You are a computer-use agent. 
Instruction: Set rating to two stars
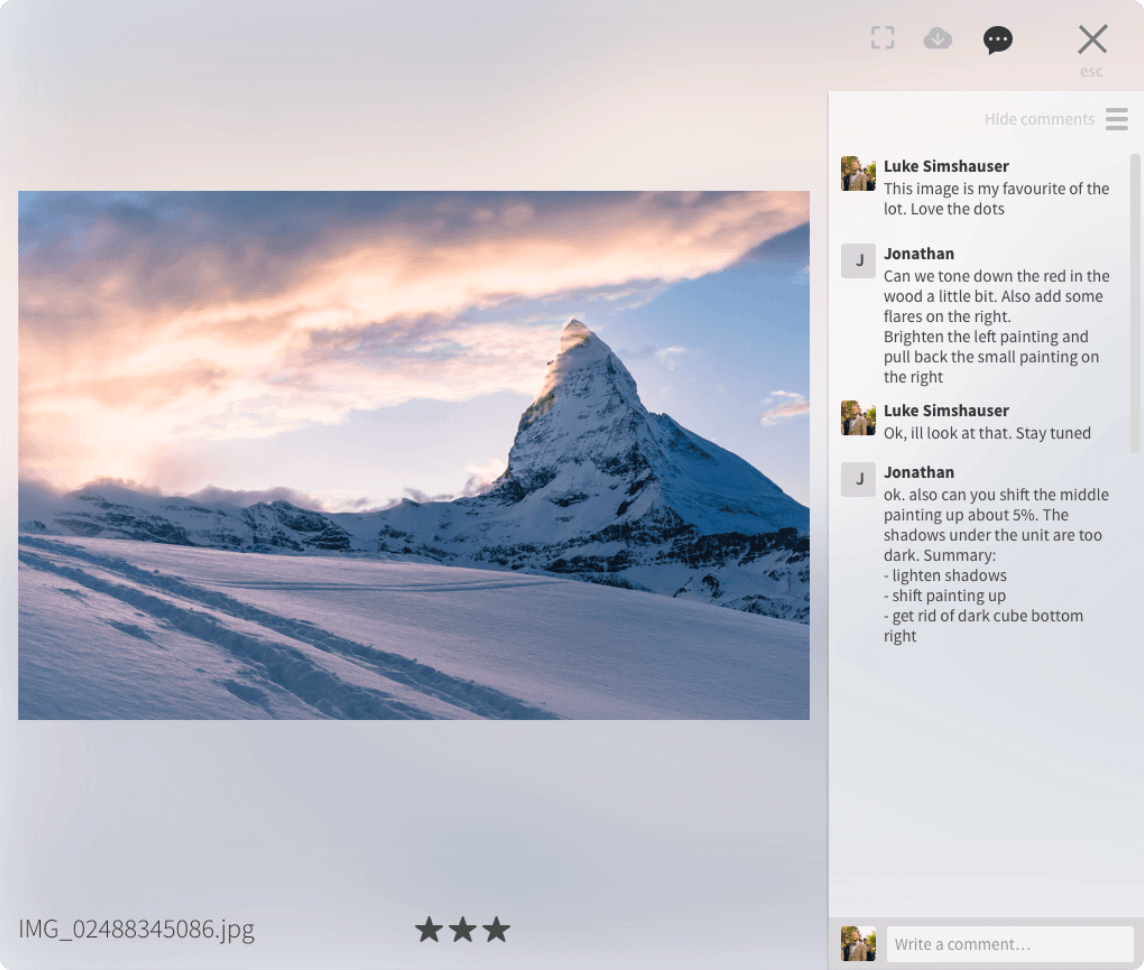point(462,930)
